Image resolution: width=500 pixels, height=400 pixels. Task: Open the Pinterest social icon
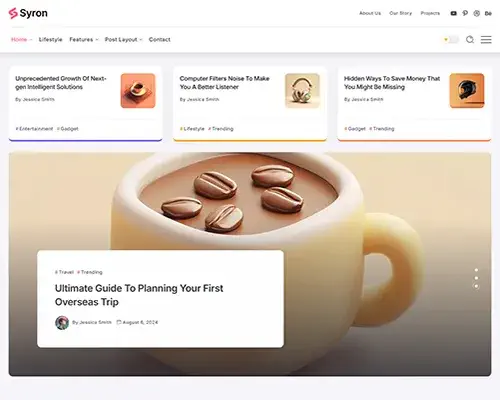point(465,13)
